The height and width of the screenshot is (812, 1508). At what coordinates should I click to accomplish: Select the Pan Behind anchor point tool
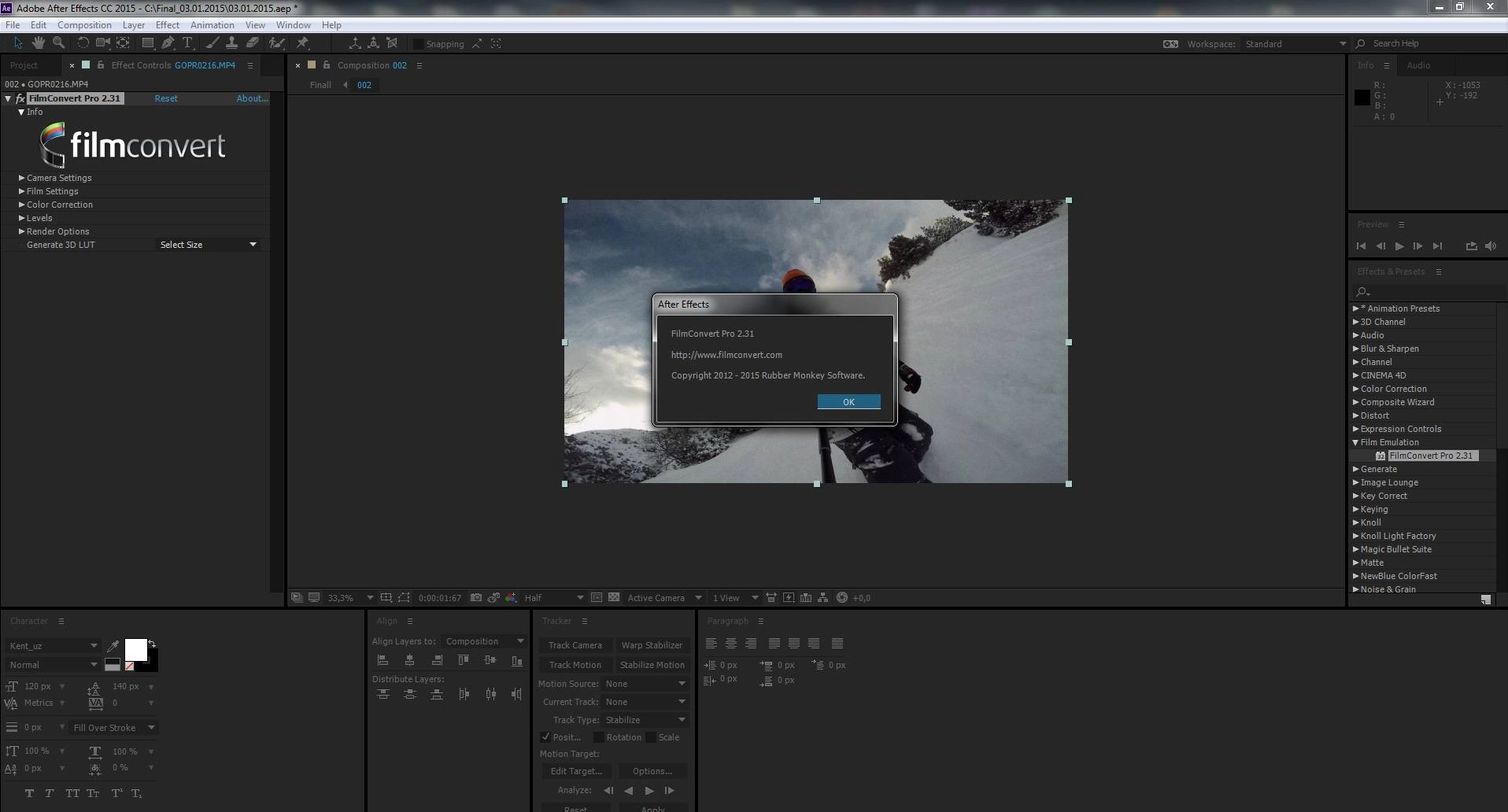point(123,43)
